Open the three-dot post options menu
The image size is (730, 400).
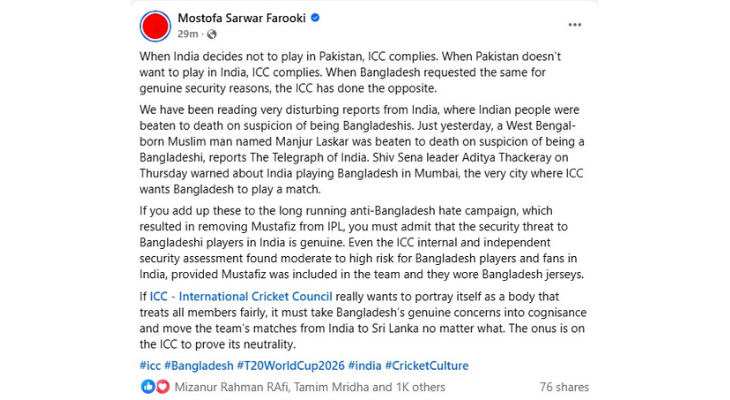tap(574, 23)
